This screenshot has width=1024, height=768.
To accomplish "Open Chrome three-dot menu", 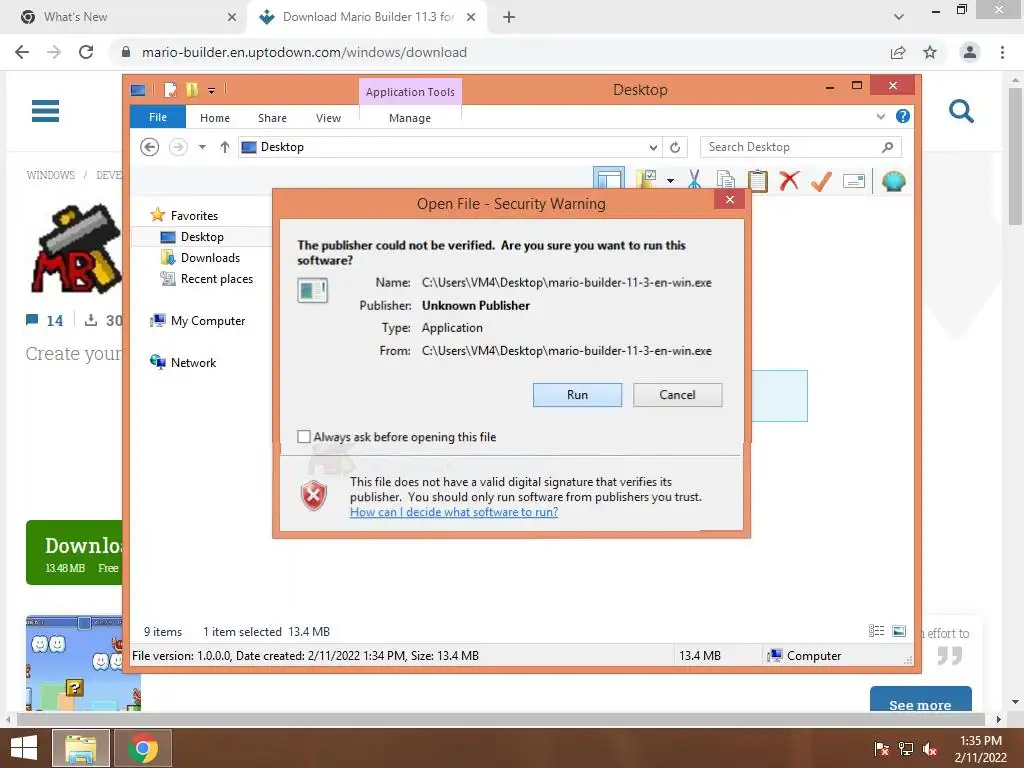I will [x=1002, y=52].
